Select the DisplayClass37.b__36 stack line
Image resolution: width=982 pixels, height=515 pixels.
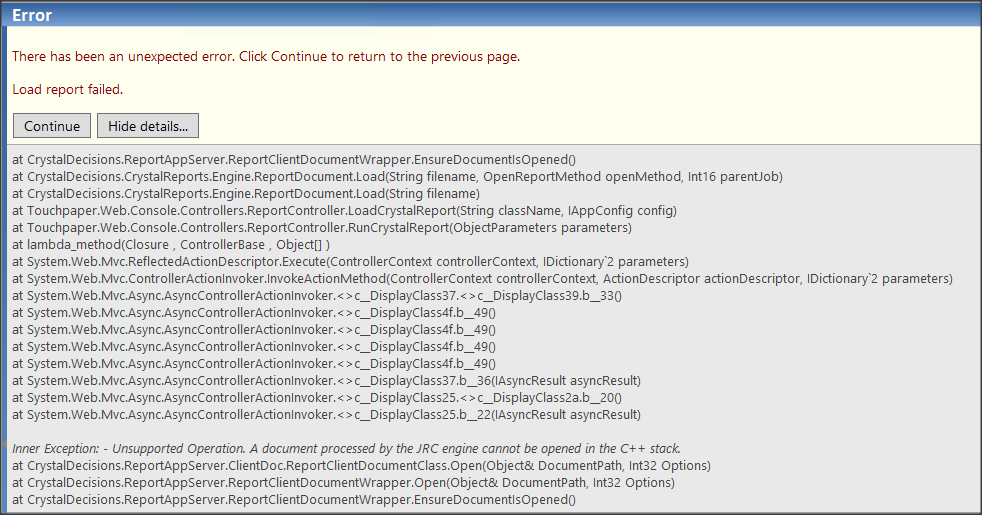(x=326, y=380)
